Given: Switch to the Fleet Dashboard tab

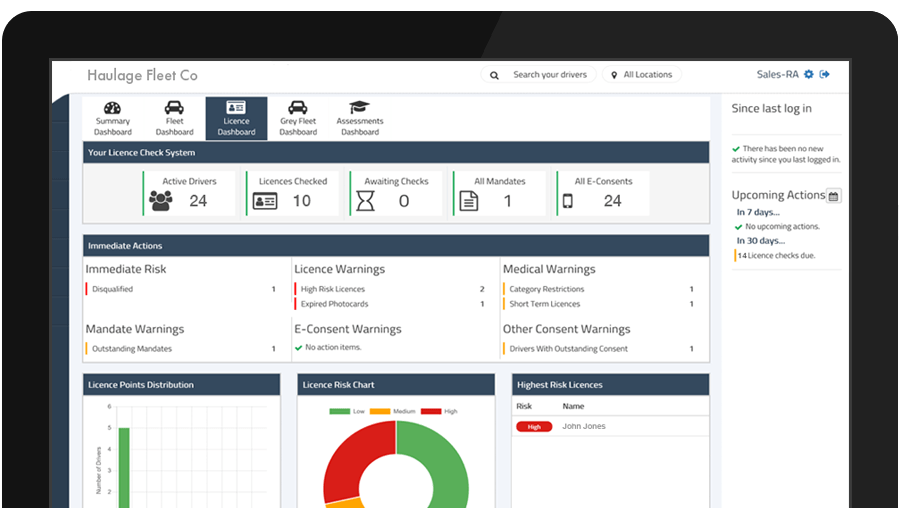Looking at the screenshot, I should 174,118.
